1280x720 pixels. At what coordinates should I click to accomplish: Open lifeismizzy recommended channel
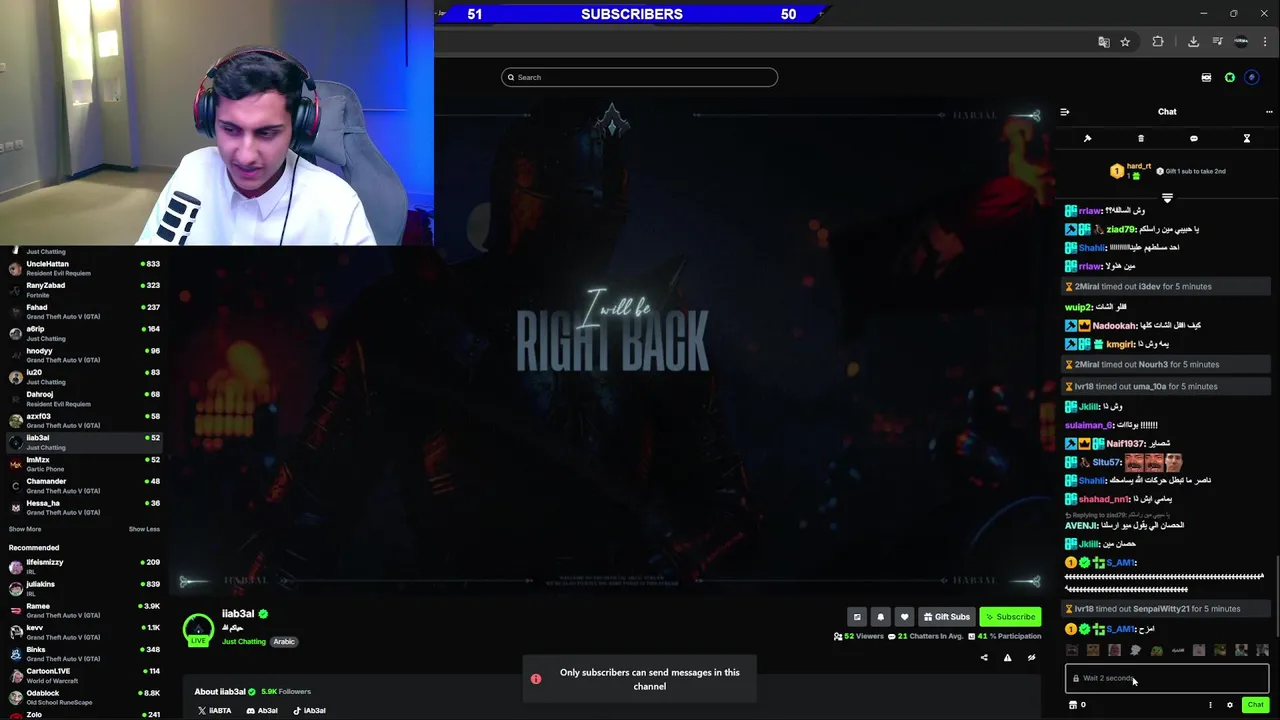coord(84,566)
